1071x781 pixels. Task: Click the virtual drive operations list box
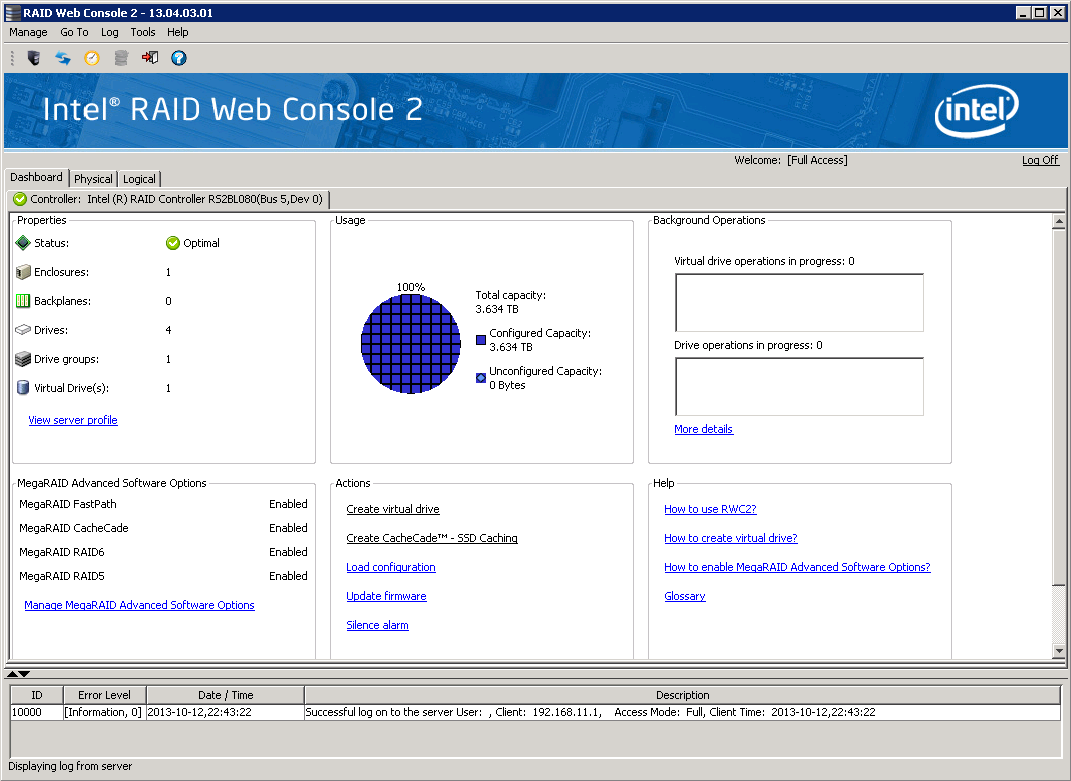tap(799, 303)
